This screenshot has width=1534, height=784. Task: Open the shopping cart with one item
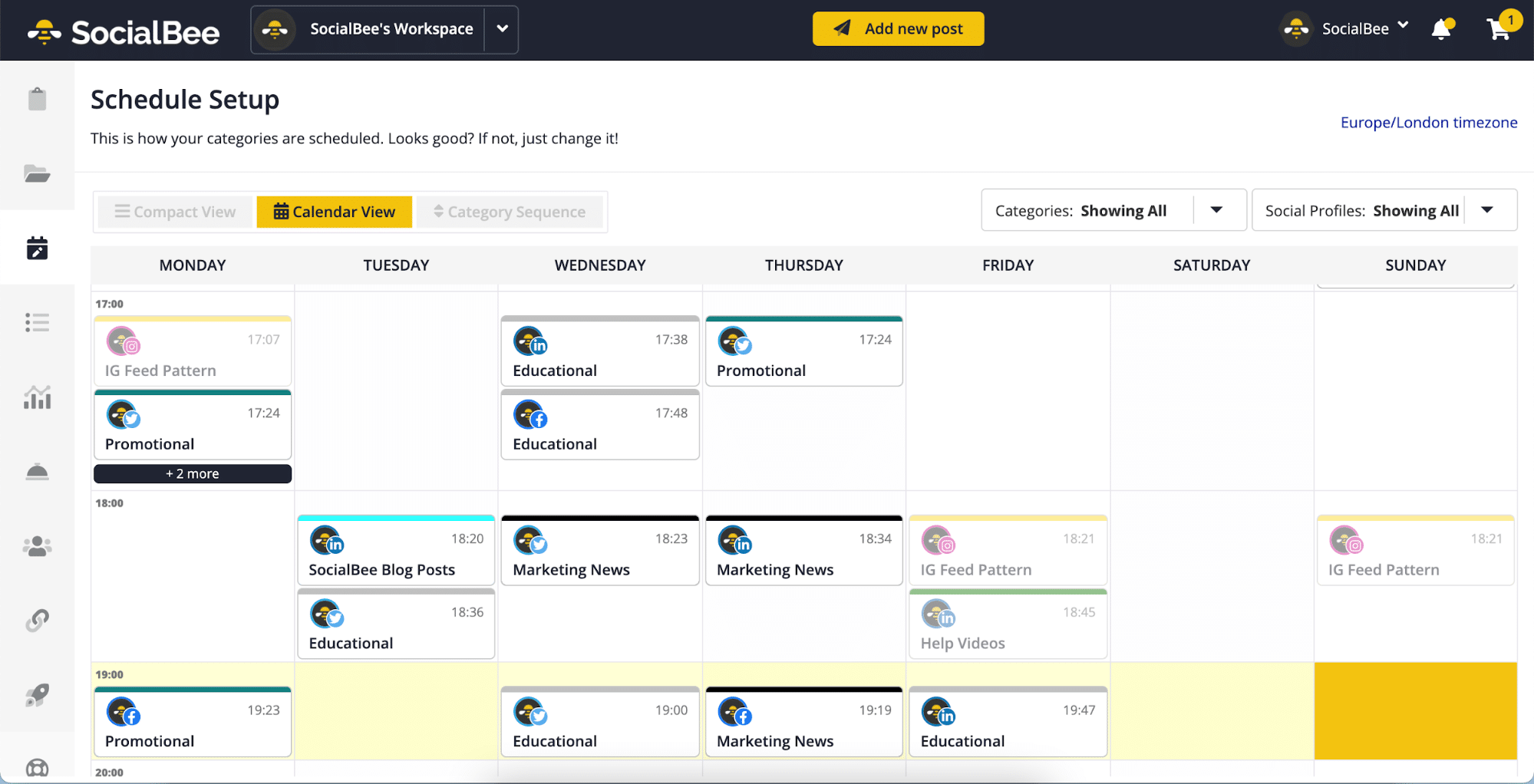1499,28
